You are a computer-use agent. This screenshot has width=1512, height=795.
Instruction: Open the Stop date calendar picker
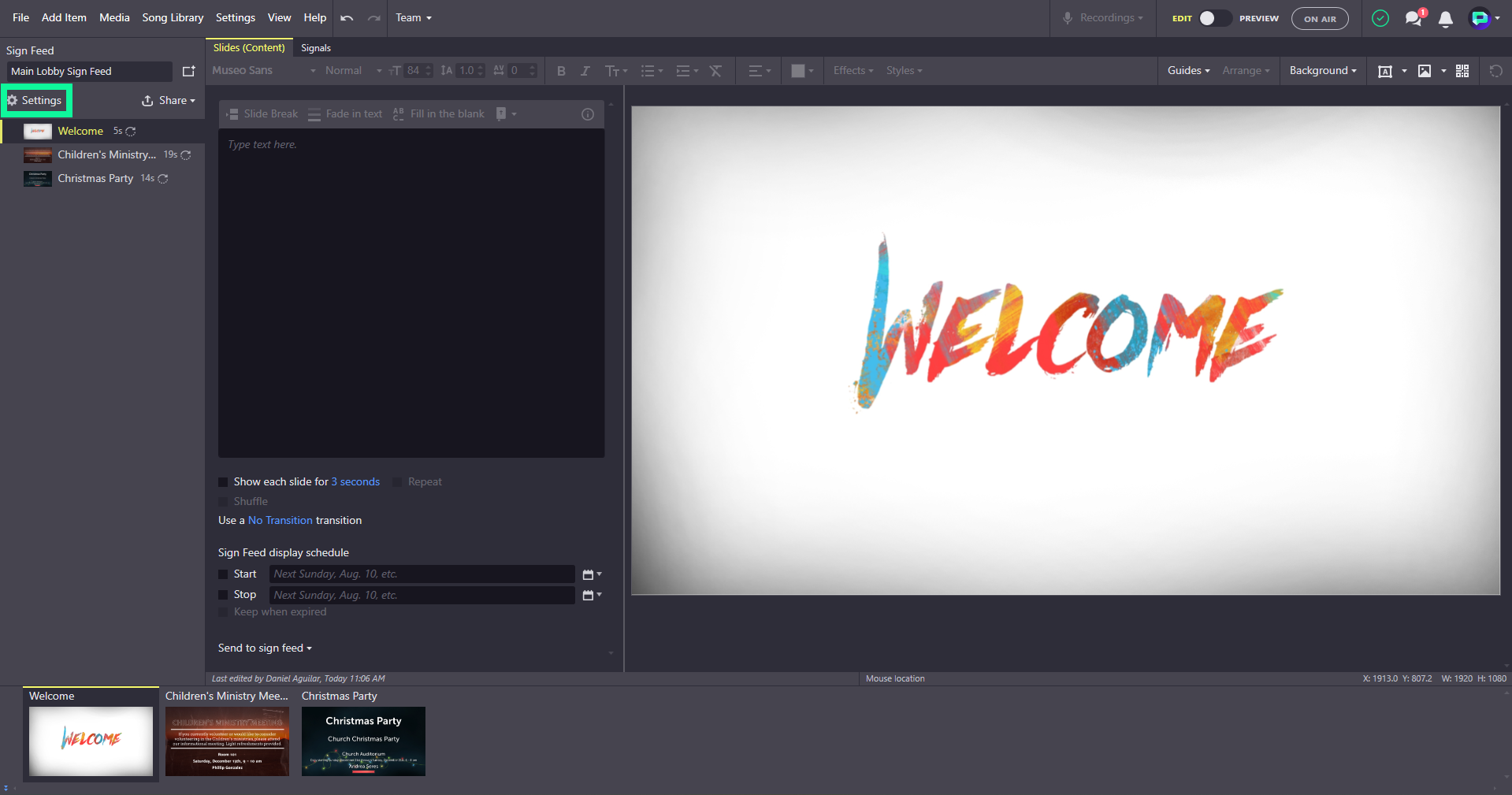click(x=592, y=595)
